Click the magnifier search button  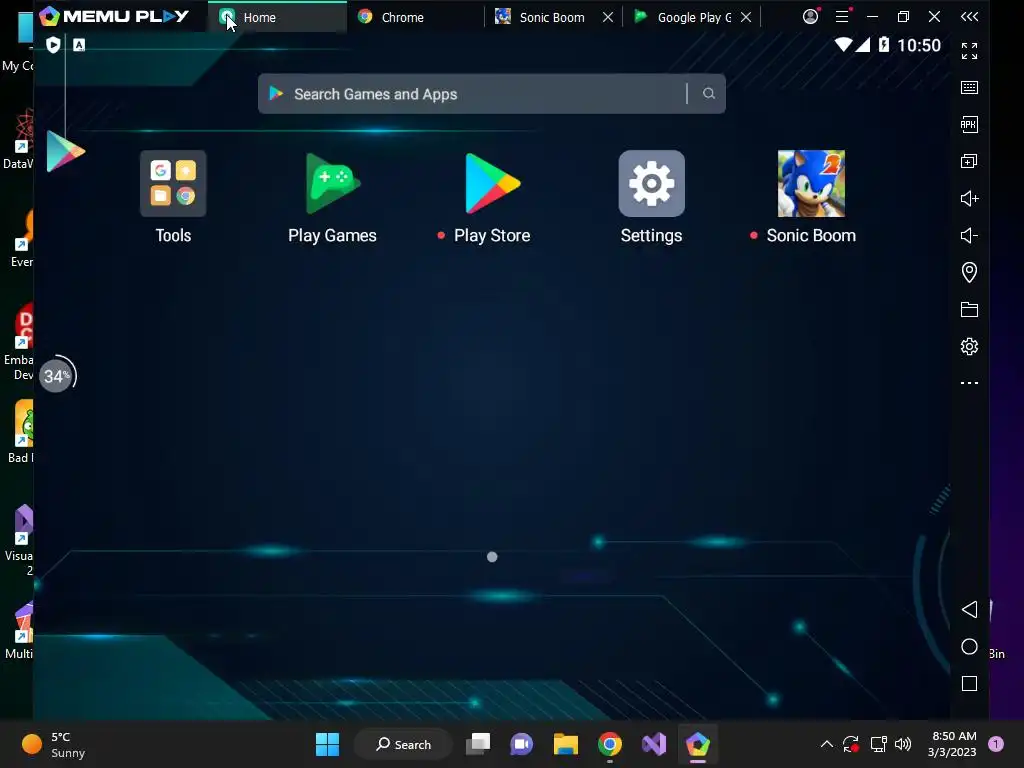(x=709, y=94)
